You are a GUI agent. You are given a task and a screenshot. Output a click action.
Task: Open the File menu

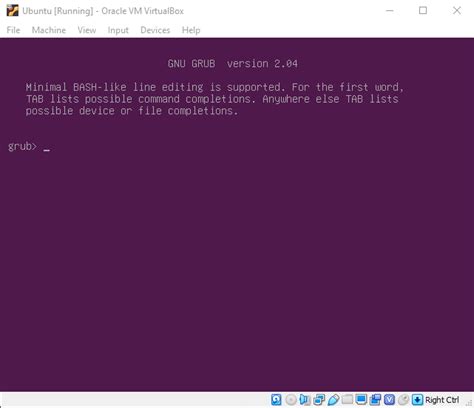point(13,30)
